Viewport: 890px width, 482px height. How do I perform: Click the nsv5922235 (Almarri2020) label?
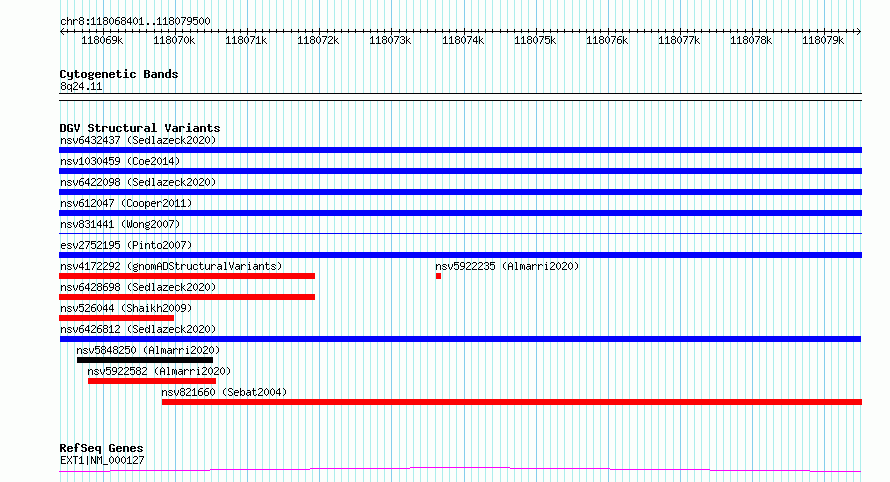pos(507,266)
